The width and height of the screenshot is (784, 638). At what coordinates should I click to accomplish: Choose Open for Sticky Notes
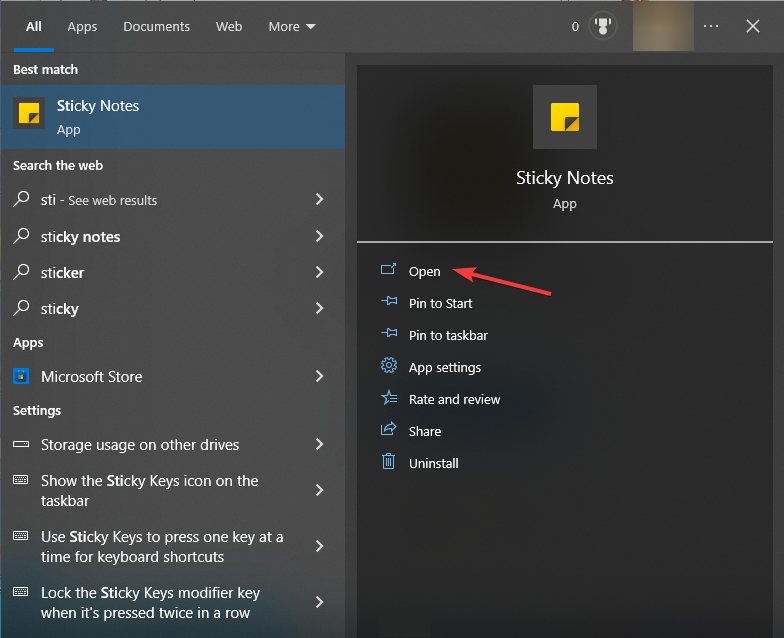pos(424,272)
